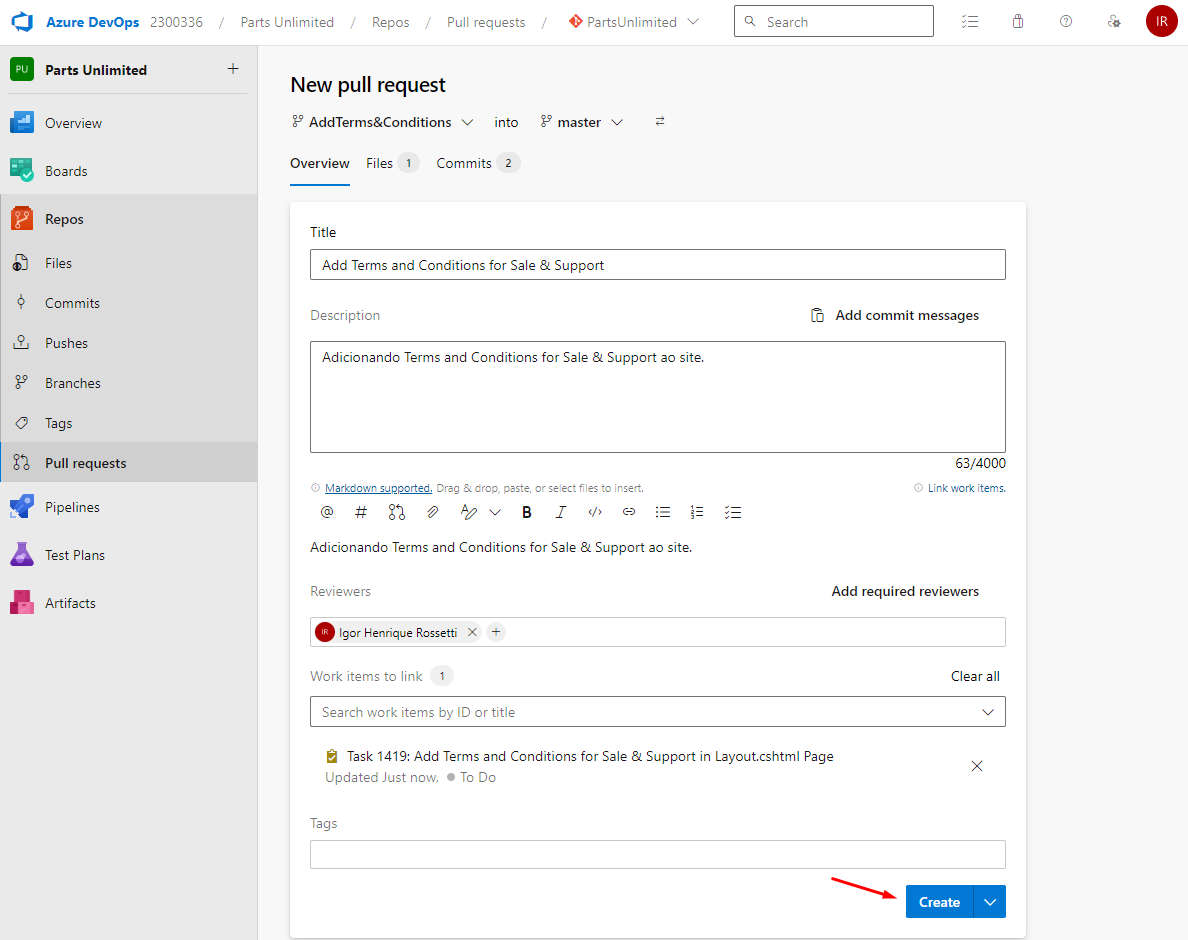Attach a file with the paperclip icon

432,512
